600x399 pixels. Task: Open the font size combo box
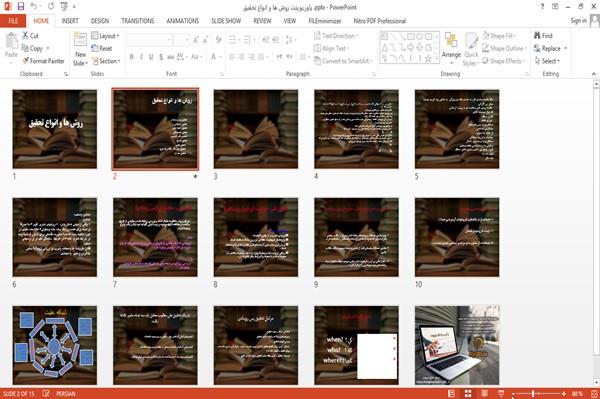tap(181, 40)
